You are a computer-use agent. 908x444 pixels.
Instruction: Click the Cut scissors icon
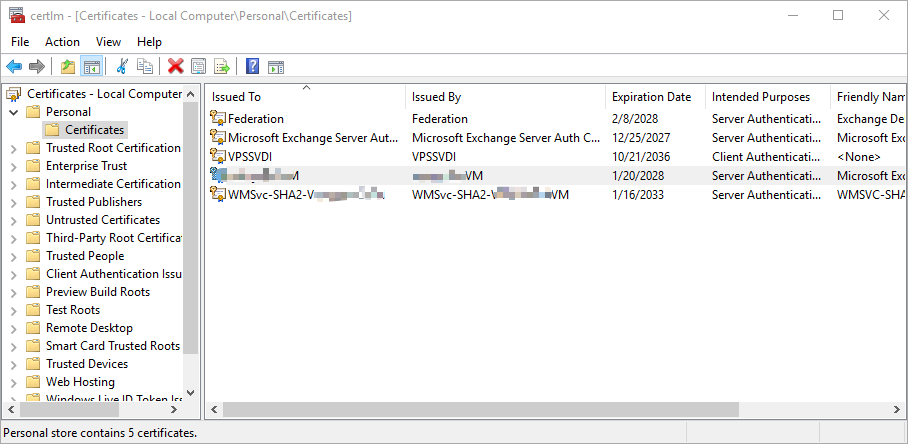[x=122, y=67]
